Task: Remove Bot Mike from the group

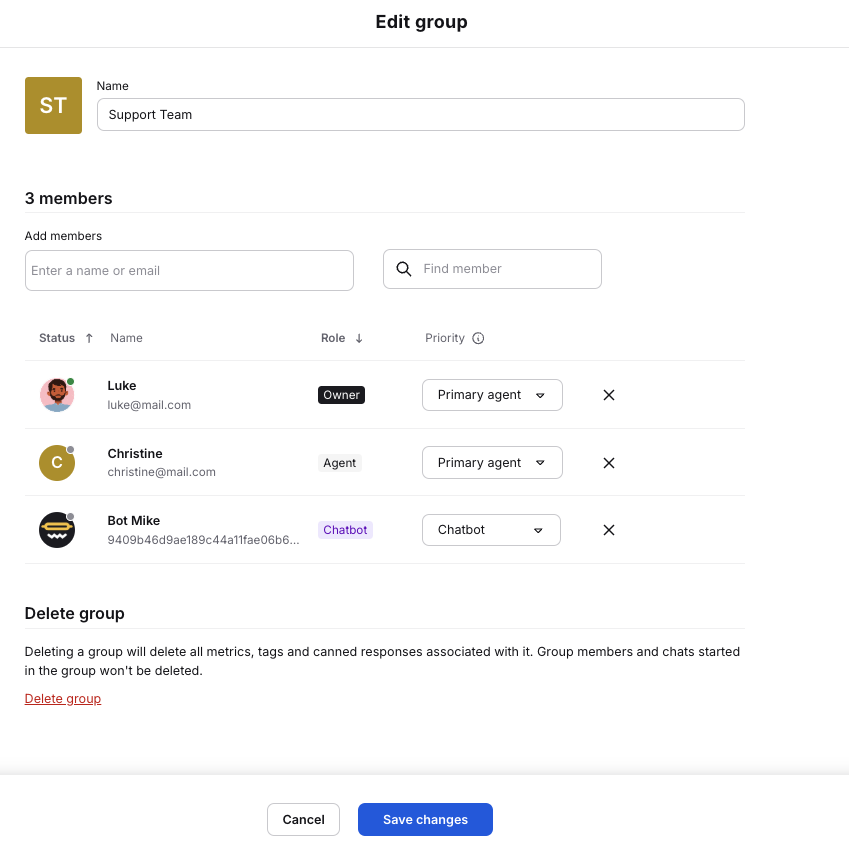Action: click(x=608, y=530)
